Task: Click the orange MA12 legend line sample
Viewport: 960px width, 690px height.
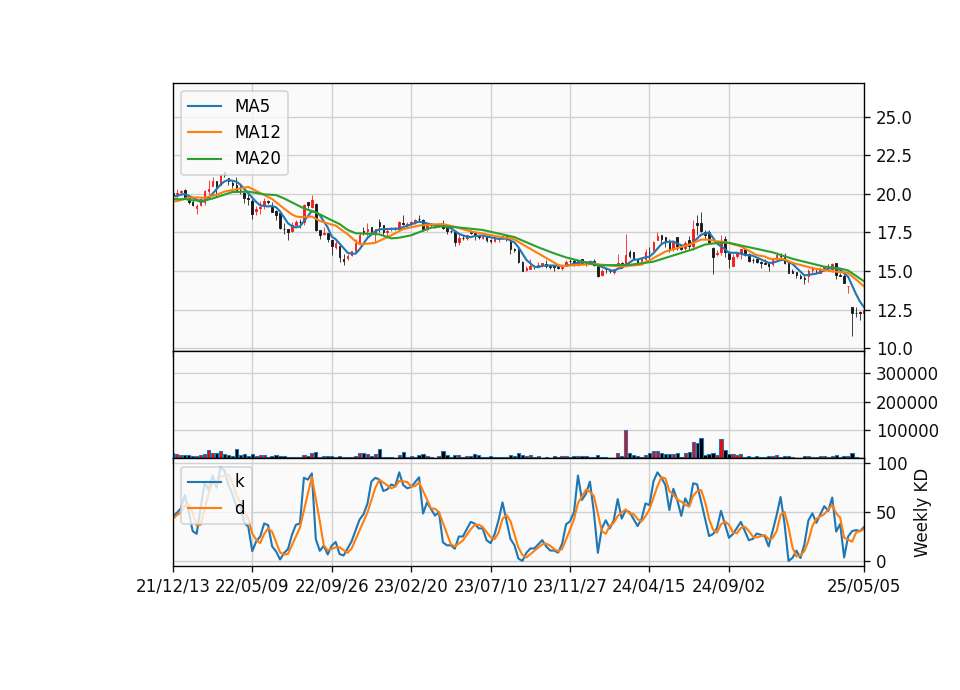Action: 204,132
